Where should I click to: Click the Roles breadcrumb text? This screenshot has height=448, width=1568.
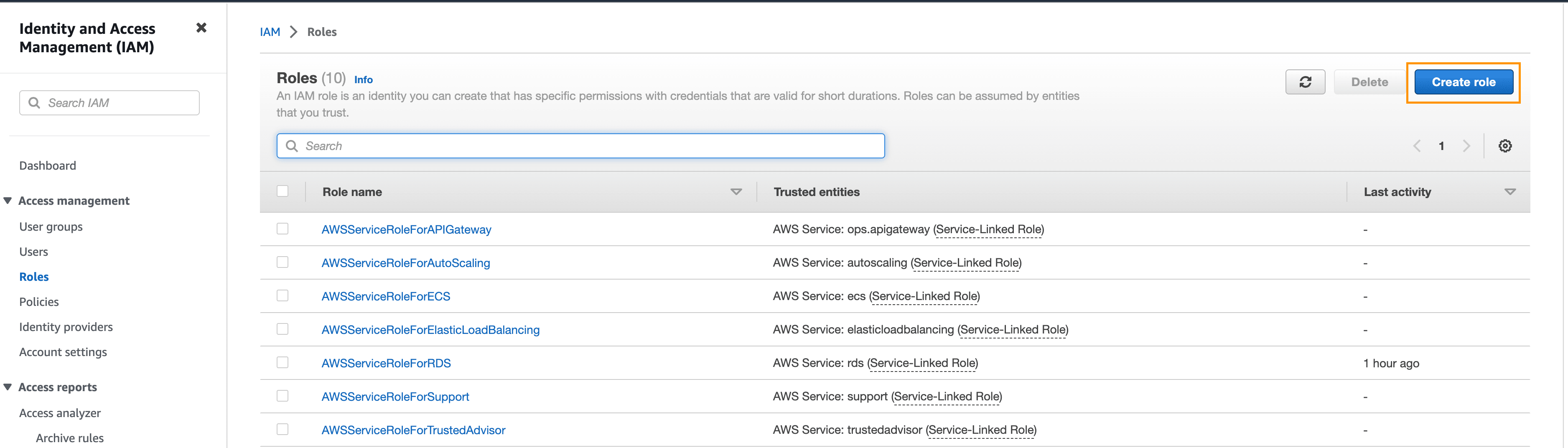point(322,32)
